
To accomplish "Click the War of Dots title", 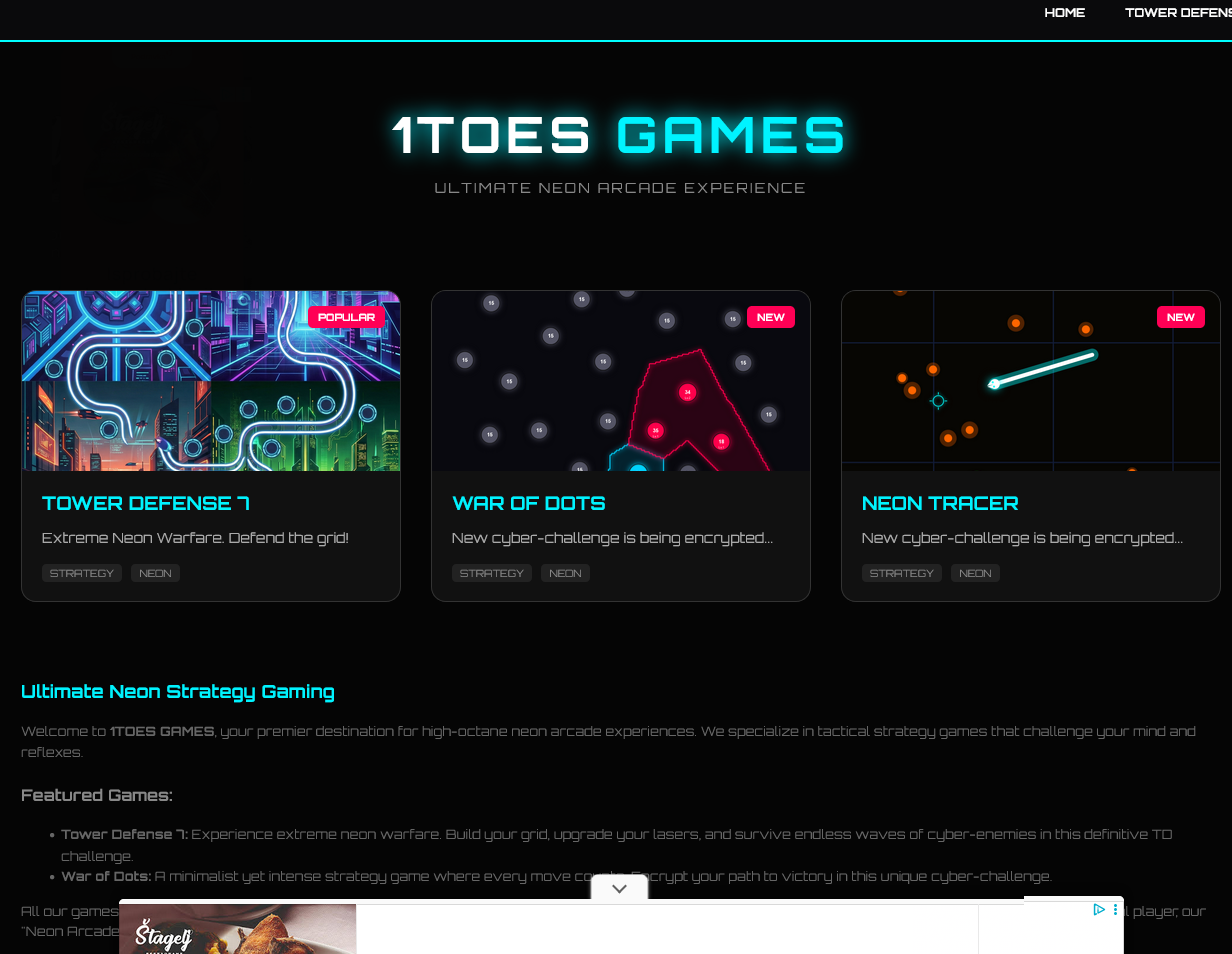I will click(x=528, y=503).
